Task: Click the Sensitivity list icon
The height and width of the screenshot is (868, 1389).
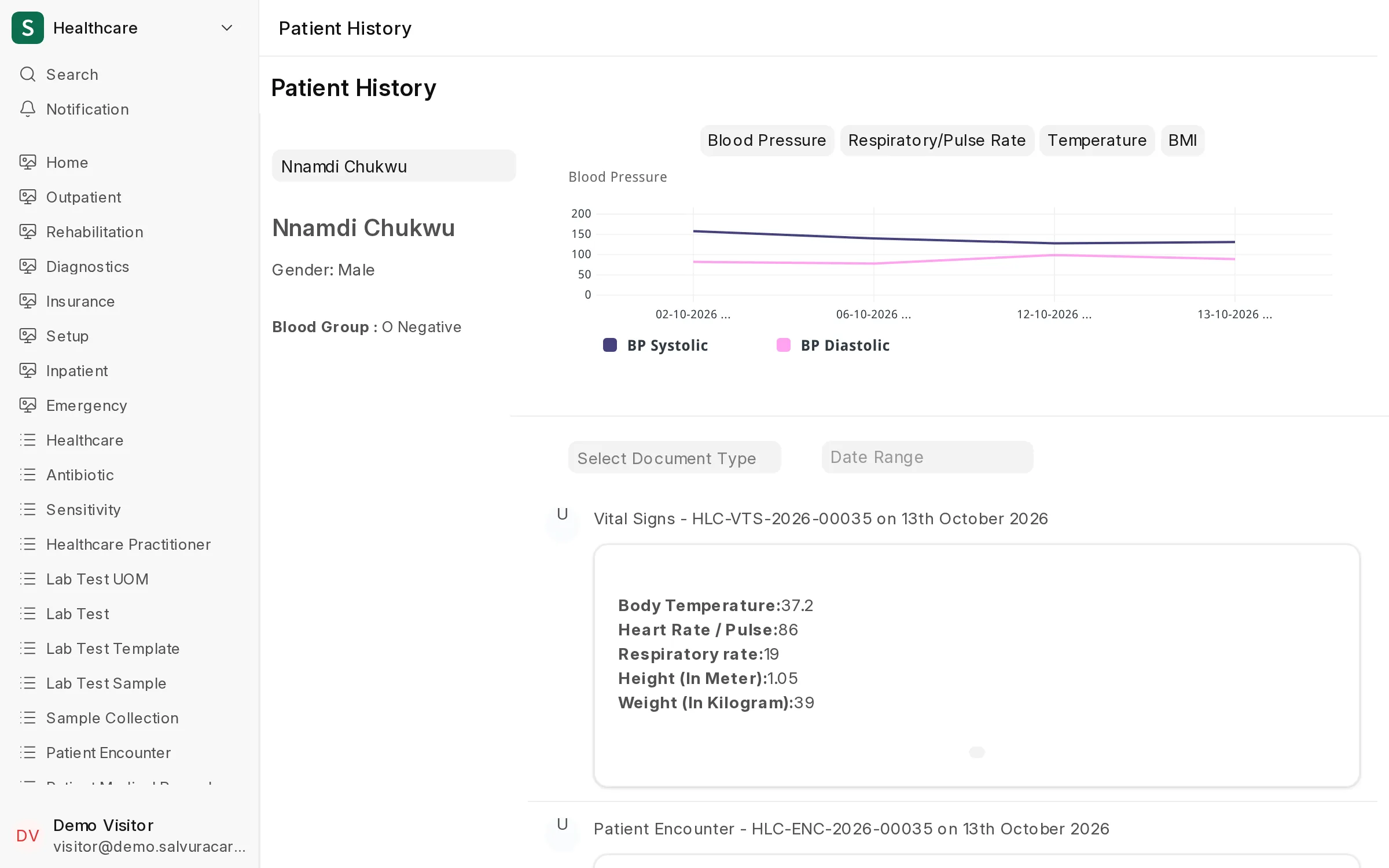Action: coord(28,510)
